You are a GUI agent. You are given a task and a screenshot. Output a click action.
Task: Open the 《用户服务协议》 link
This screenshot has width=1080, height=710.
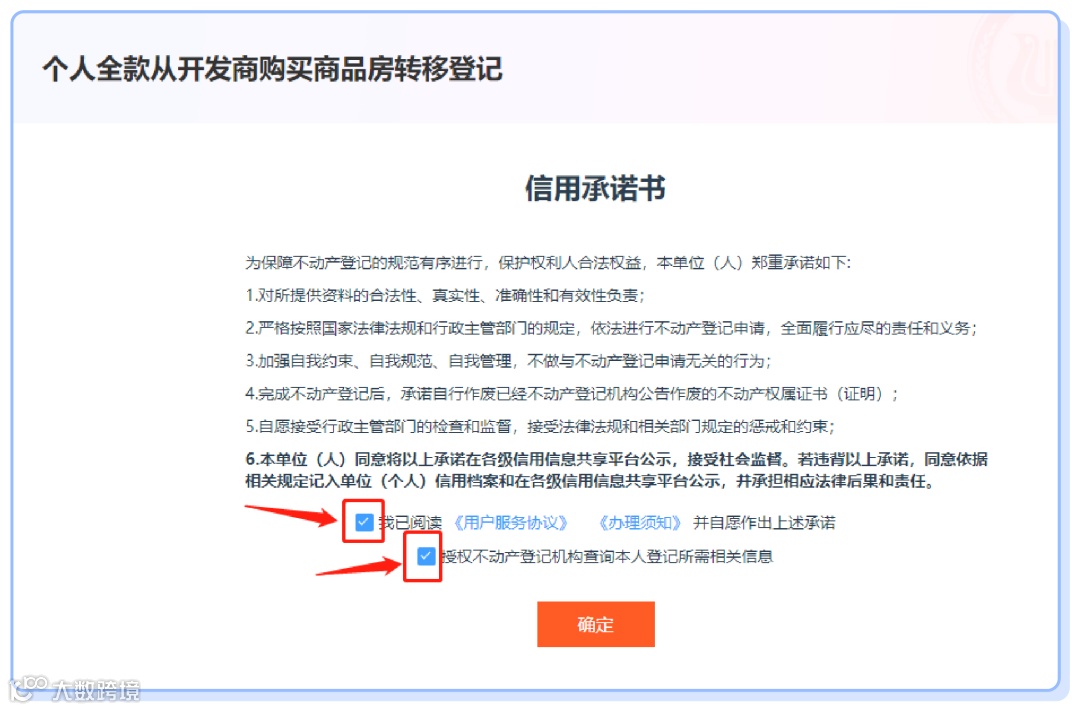point(510,523)
